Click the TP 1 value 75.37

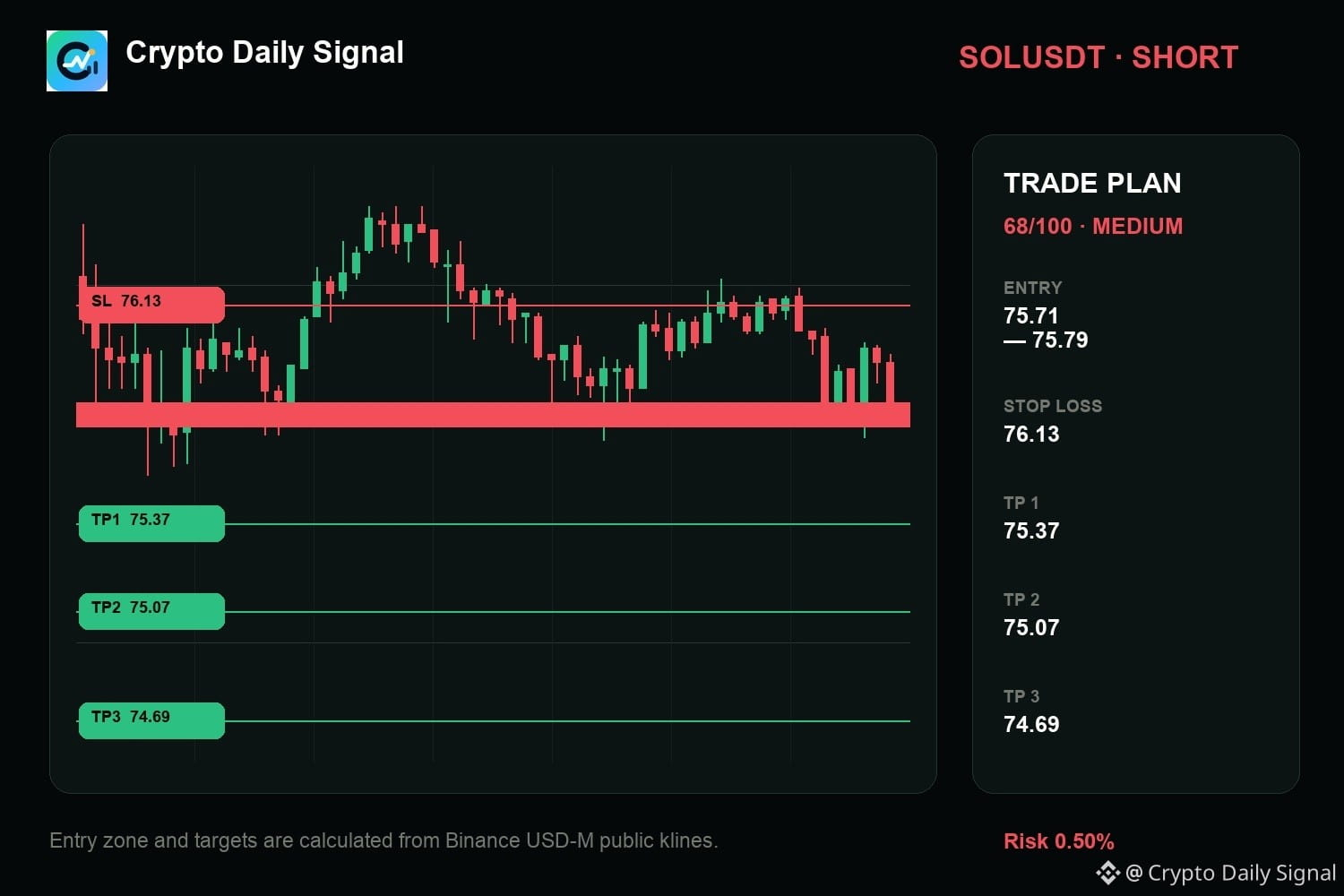point(1031,530)
